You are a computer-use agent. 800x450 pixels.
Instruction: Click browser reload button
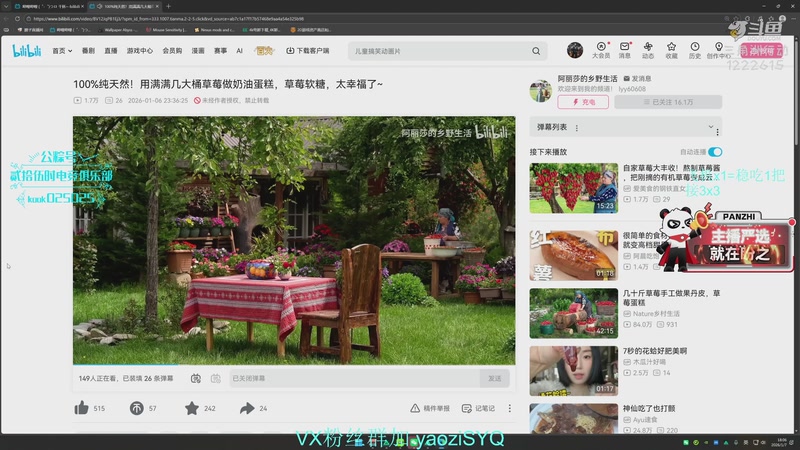point(17,18)
